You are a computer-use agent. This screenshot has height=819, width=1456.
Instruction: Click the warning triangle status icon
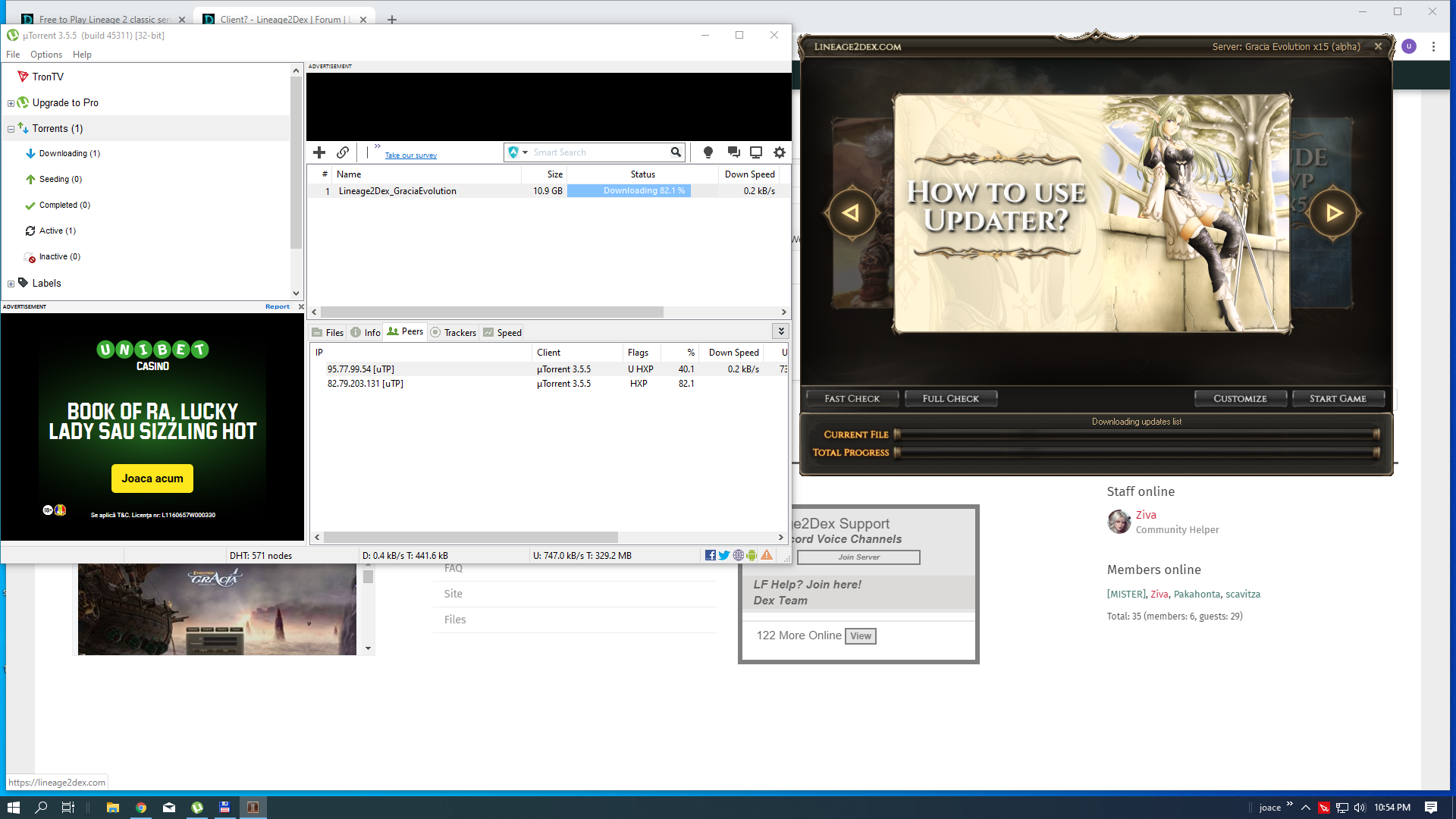click(x=767, y=555)
